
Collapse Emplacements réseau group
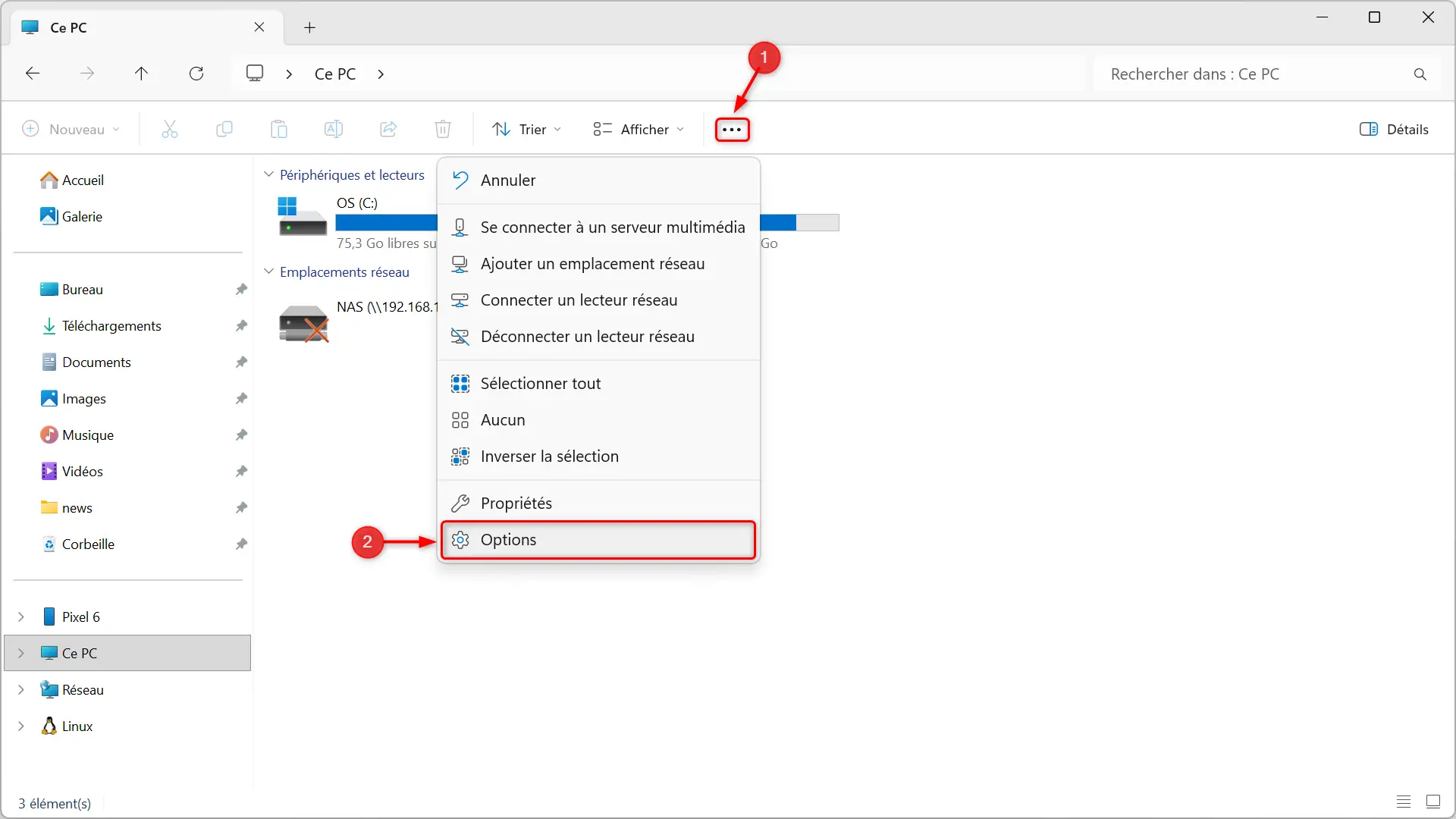tap(268, 271)
